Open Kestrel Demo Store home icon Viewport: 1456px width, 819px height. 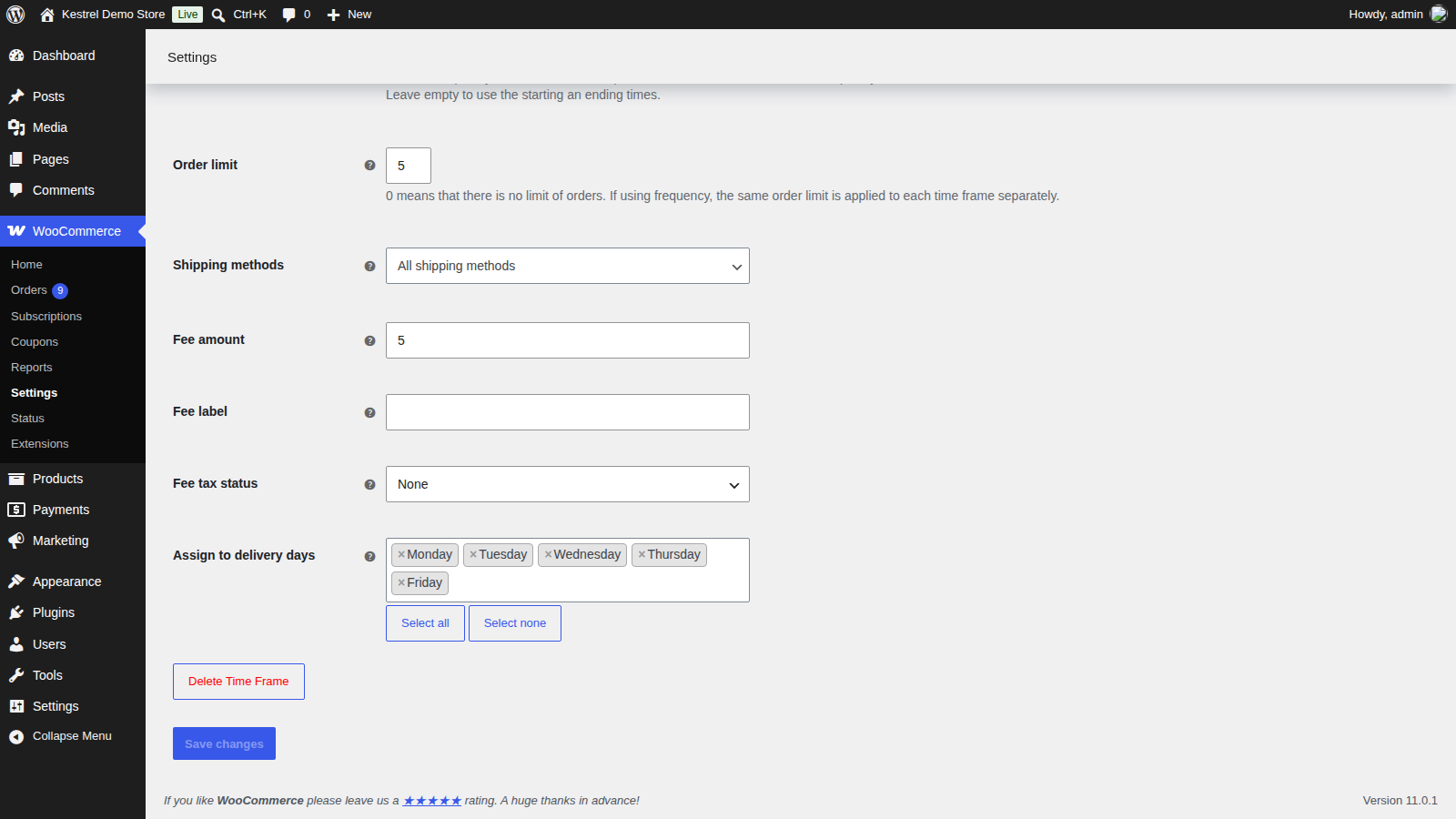(x=47, y=15)
